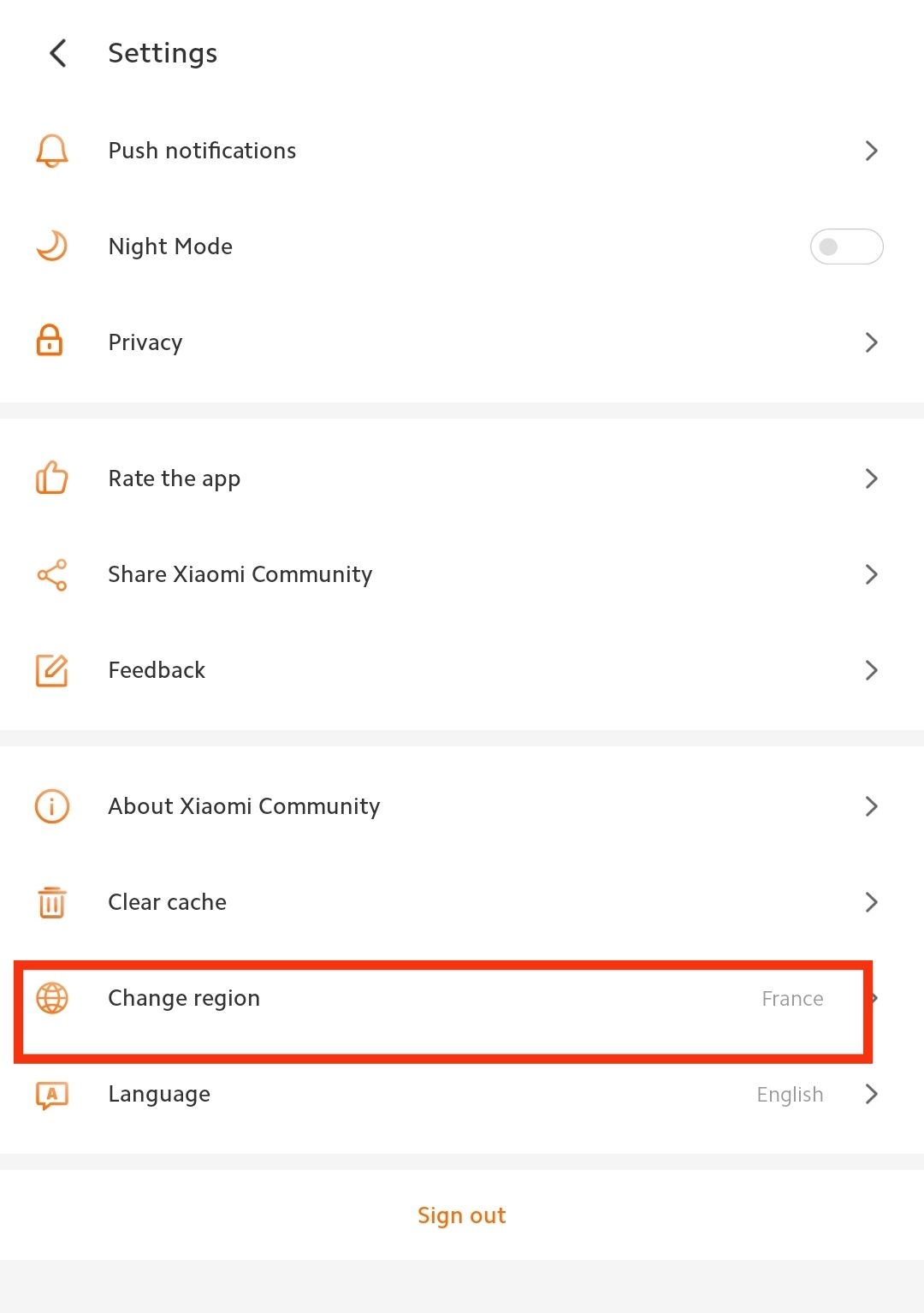Screen dimensions: 924x1313
Task: Expand Push notifications with its chevron
Action: 871,151
